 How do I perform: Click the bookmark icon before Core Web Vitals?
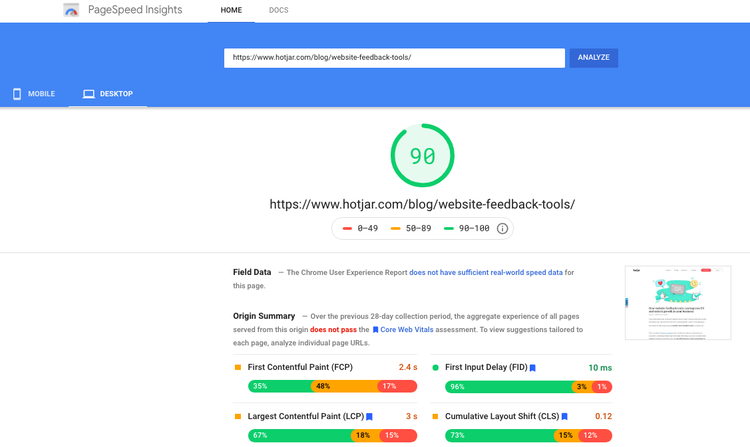click(375, 330)
